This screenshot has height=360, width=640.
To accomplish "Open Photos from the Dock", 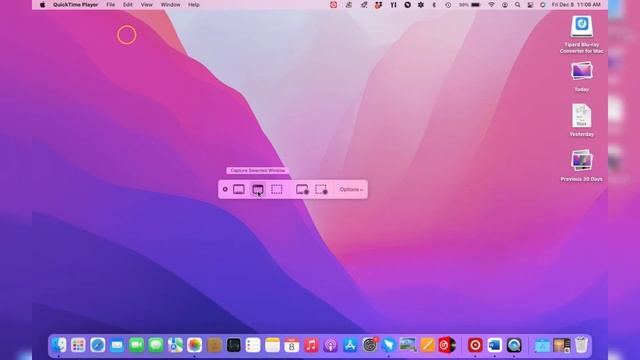I will (x=195, y=345).
